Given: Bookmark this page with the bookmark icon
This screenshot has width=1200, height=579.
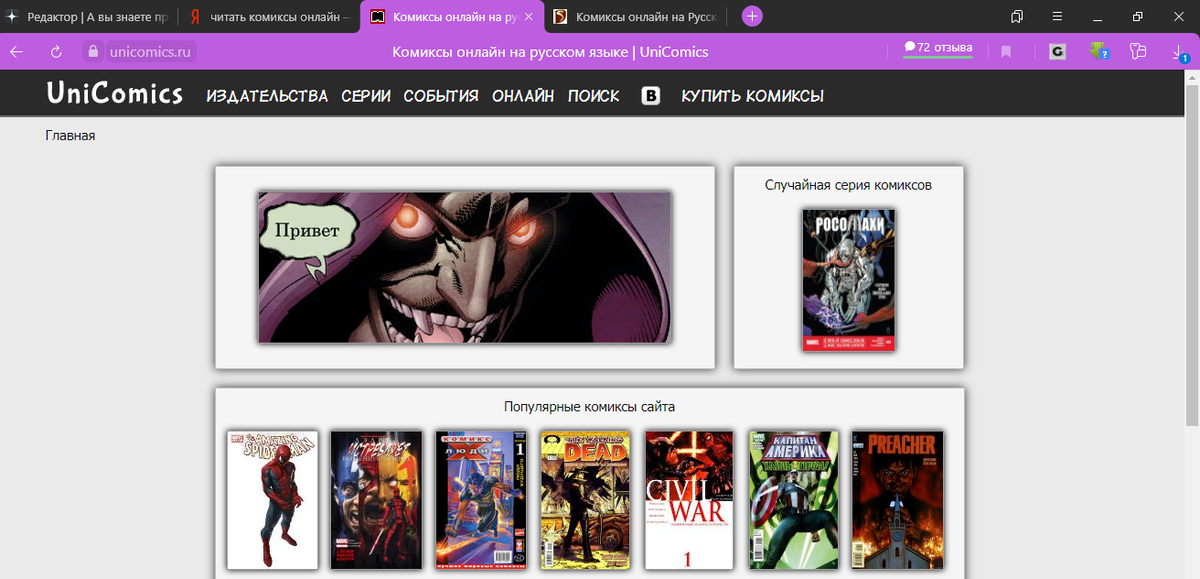Looking at the screenshot, I should [1006, 51].
